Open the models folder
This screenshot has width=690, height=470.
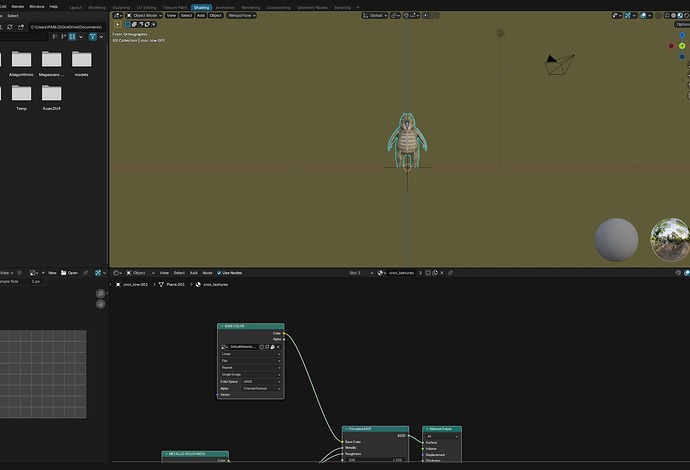tap(81, 63)
